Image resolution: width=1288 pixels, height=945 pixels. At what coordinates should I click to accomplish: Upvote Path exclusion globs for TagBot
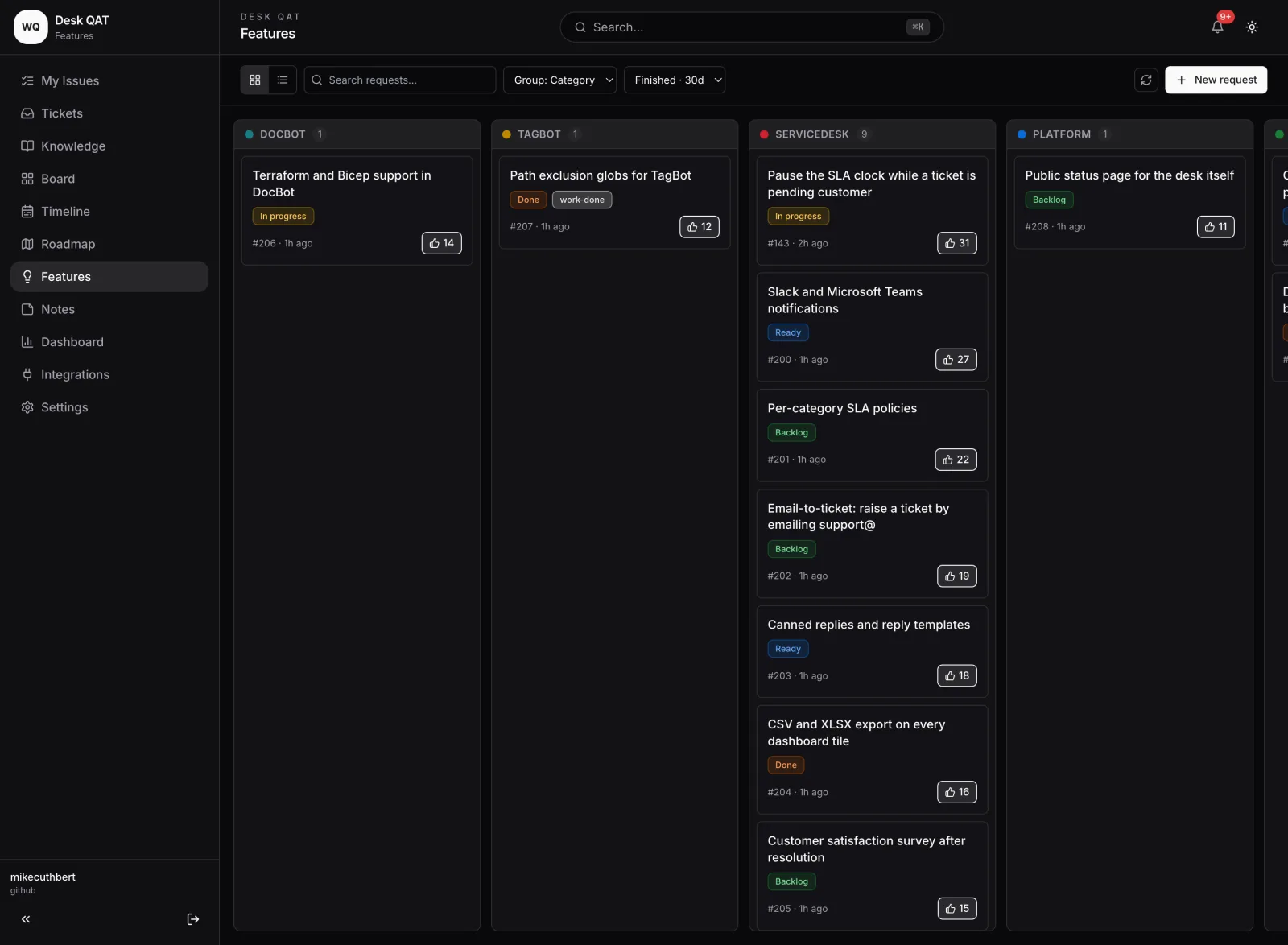[x=700, y=227]
